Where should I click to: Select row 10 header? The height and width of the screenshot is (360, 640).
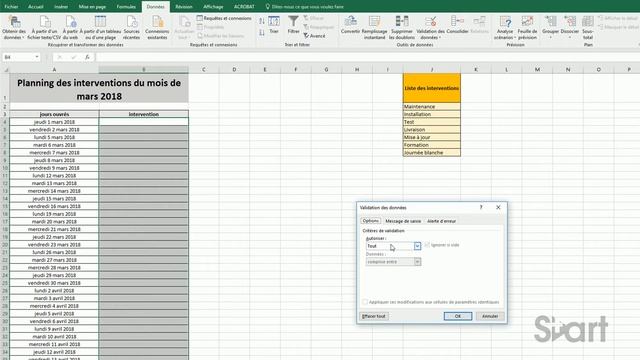(5, 168)
